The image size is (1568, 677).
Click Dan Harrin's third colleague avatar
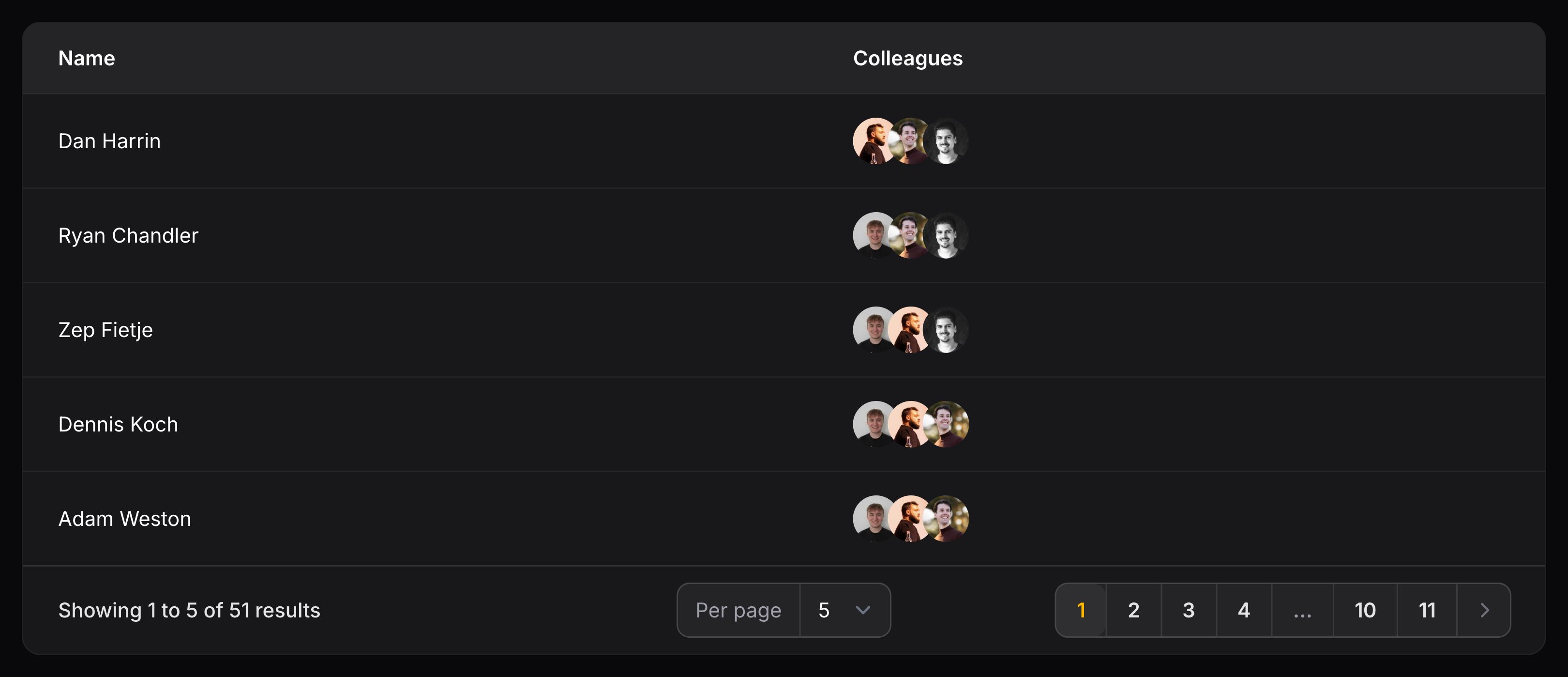[949, 141]
